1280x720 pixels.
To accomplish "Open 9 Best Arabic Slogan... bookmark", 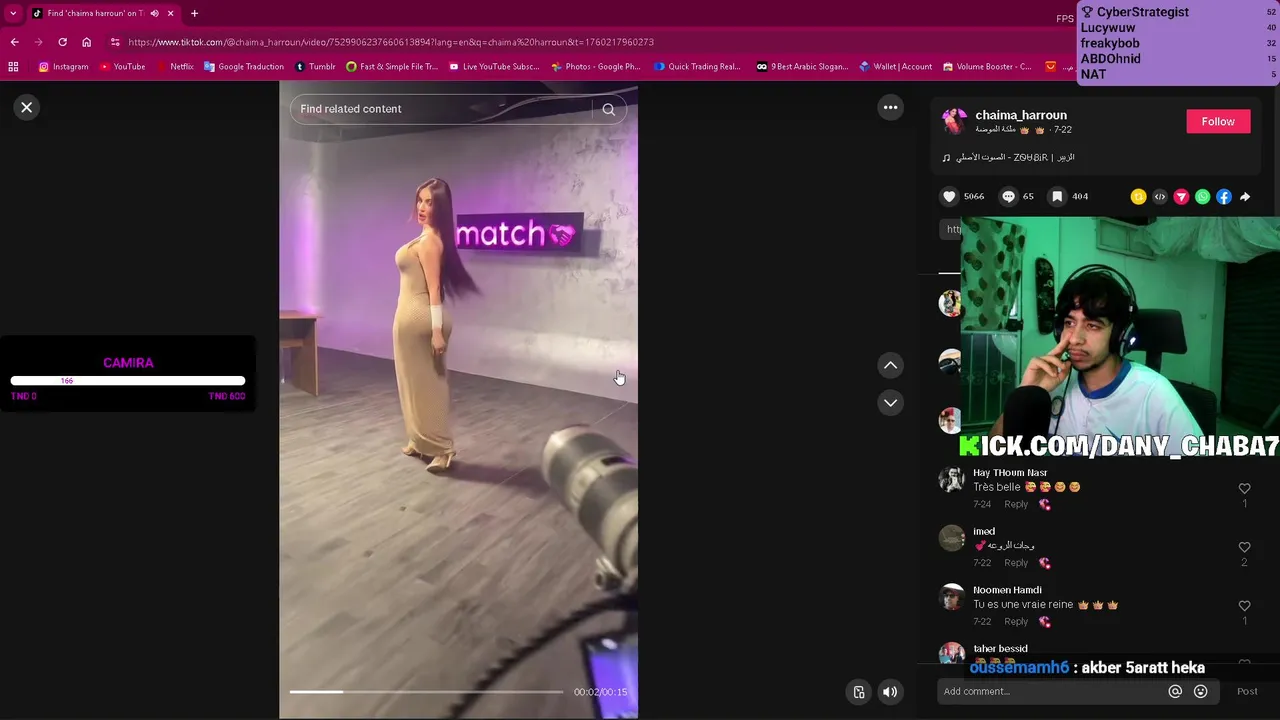I will (802, 67).
